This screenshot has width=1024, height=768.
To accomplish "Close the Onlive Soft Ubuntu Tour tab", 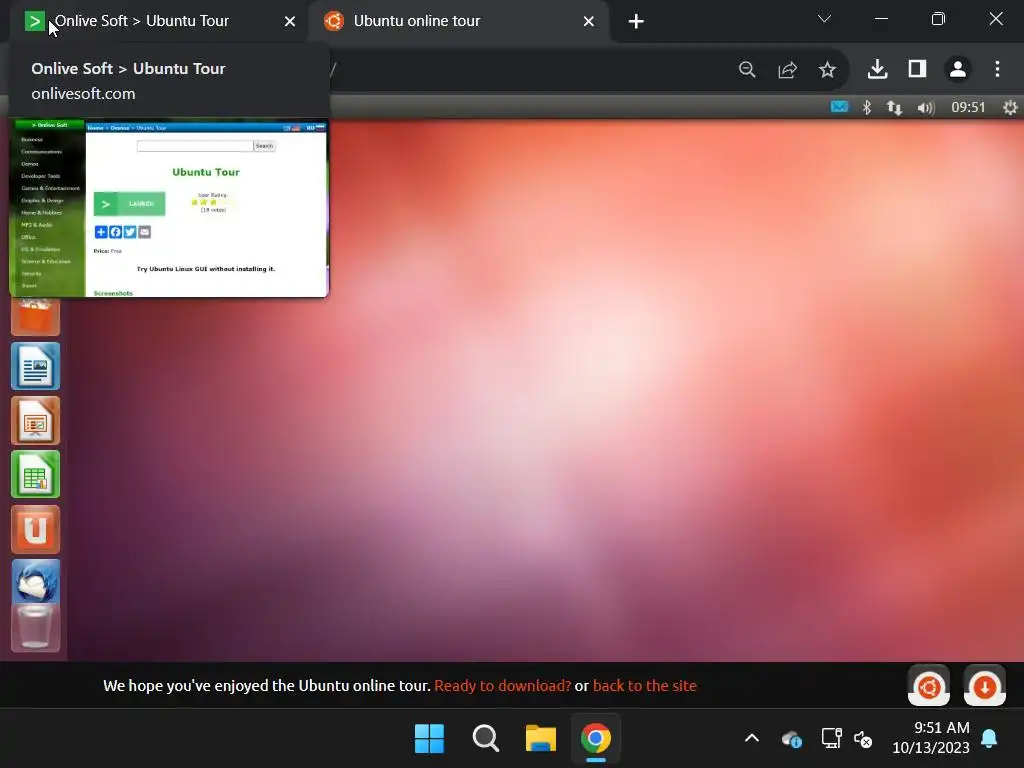I will click(290, 22).
